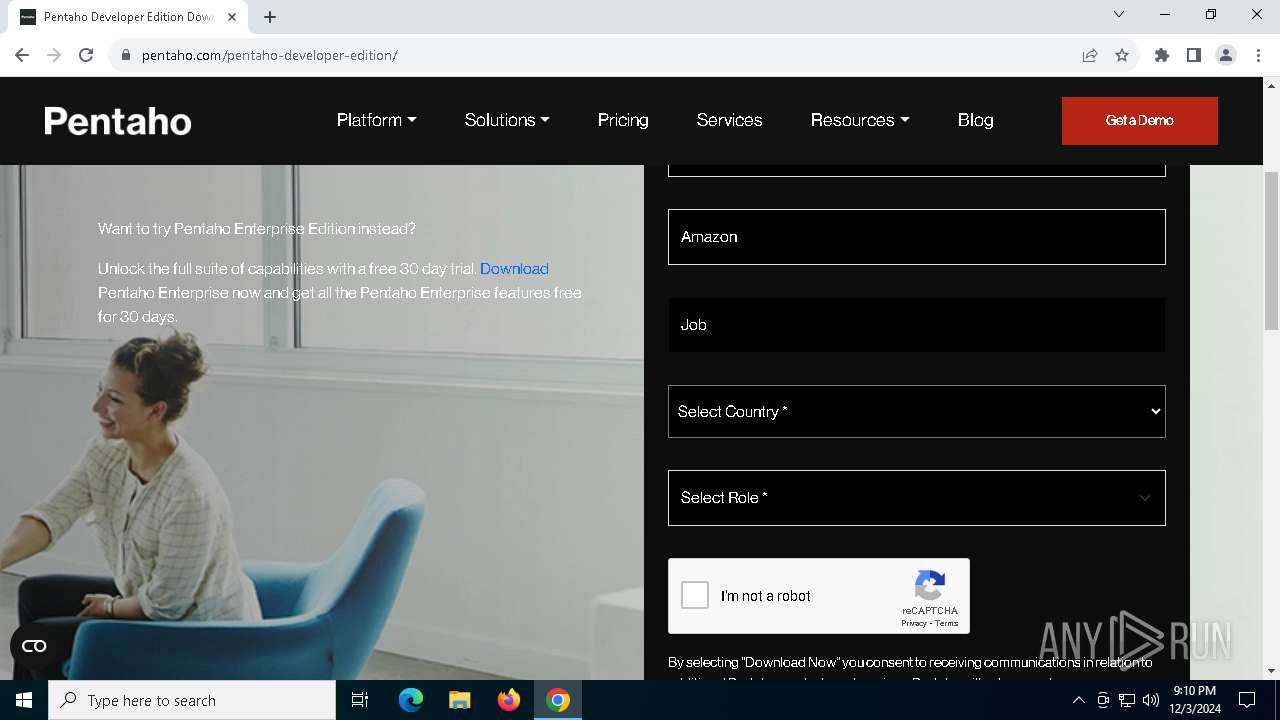Click the taskbar search box
This screenshot has width=1280, height=720.
(192, 700)
